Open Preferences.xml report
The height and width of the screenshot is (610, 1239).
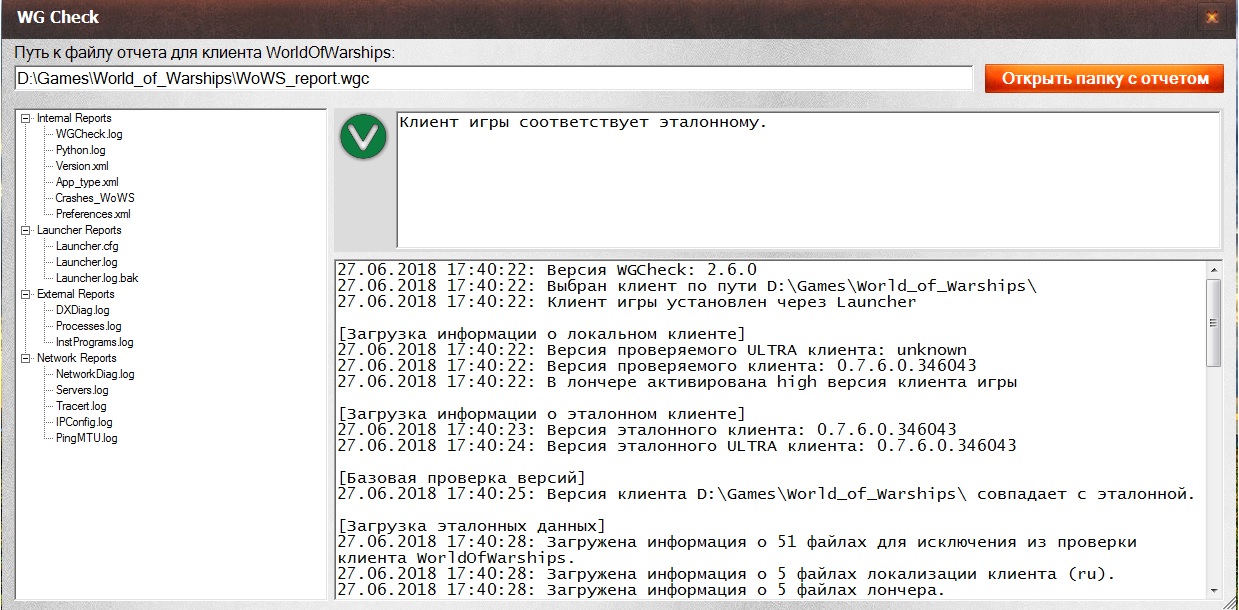pyautogui.click(x=93, y=214)
